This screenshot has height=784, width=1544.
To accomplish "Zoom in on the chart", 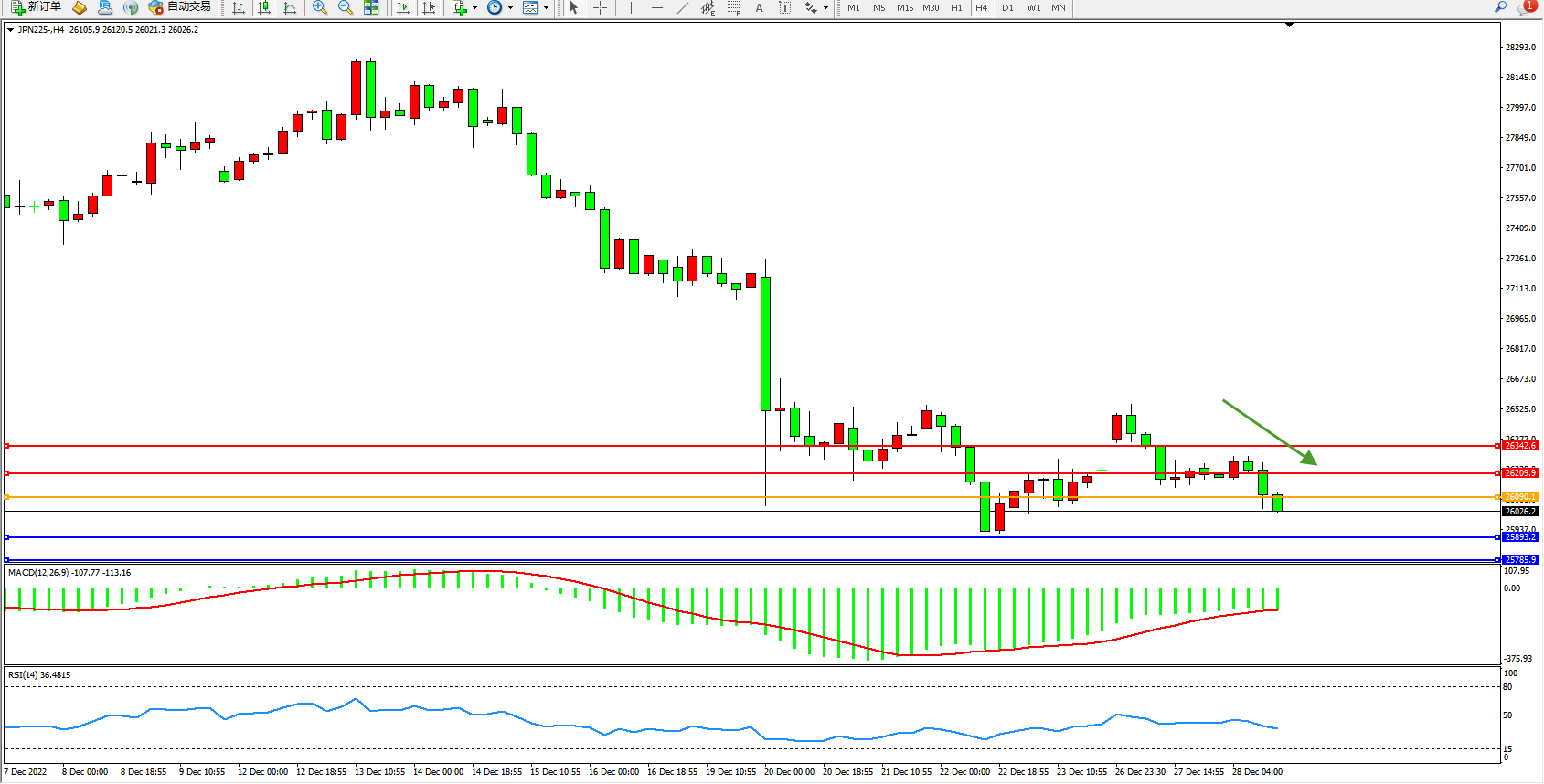I will [320, 7].
